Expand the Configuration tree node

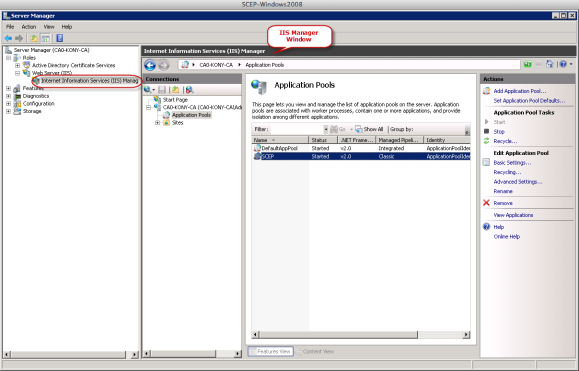(x=8, y=104)
